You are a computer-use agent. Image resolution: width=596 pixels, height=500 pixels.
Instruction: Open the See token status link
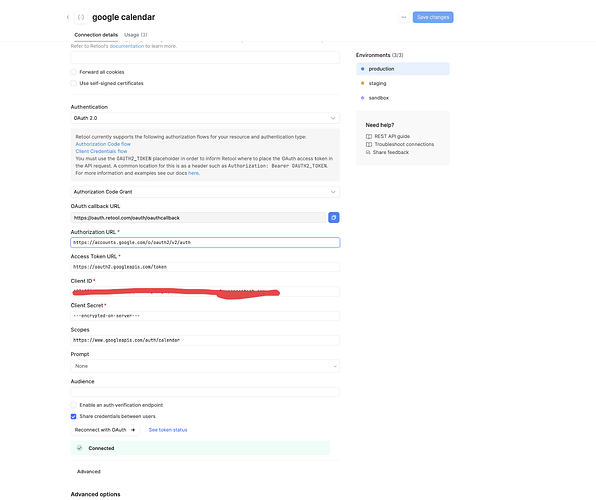point(168,430)
